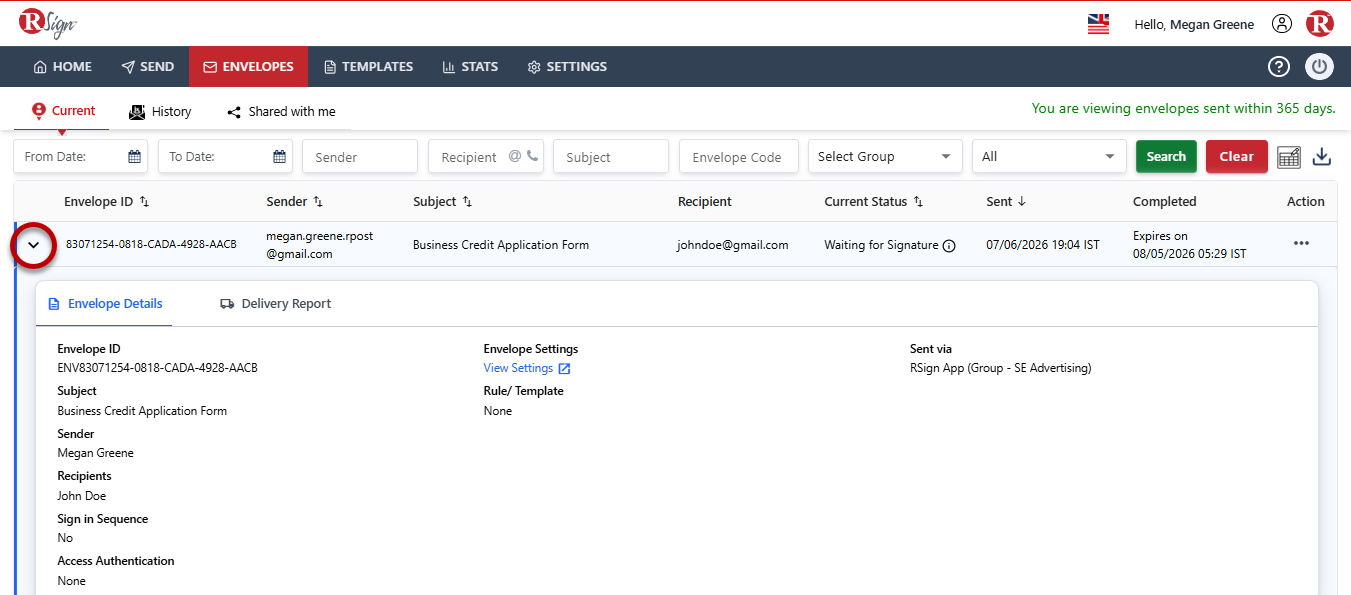Click the green Search button
1351x595 pixels.
pyautogui.click(x=1166, y=157)
